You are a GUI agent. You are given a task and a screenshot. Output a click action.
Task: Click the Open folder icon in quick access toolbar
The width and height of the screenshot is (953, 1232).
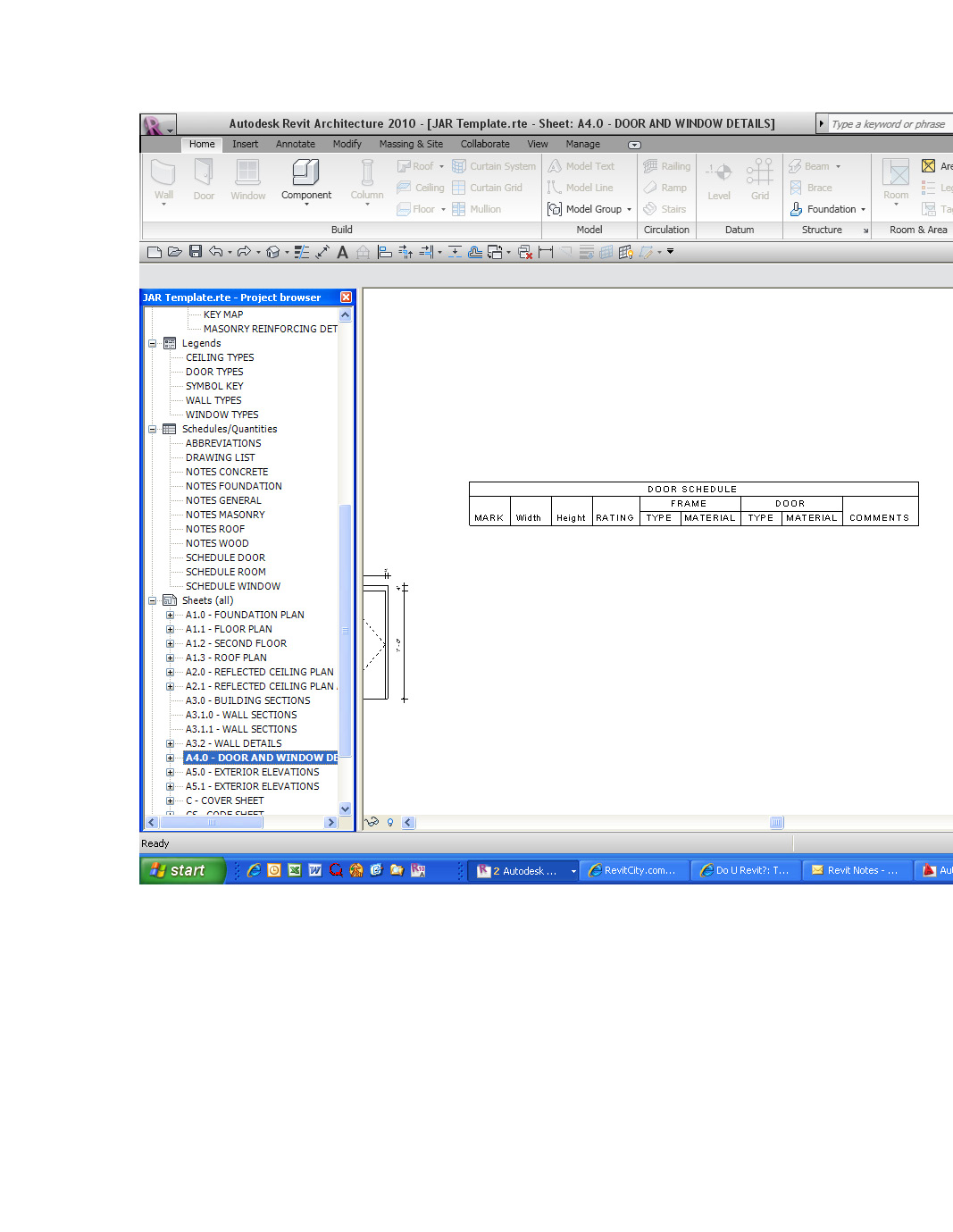[x=175, y=252]
